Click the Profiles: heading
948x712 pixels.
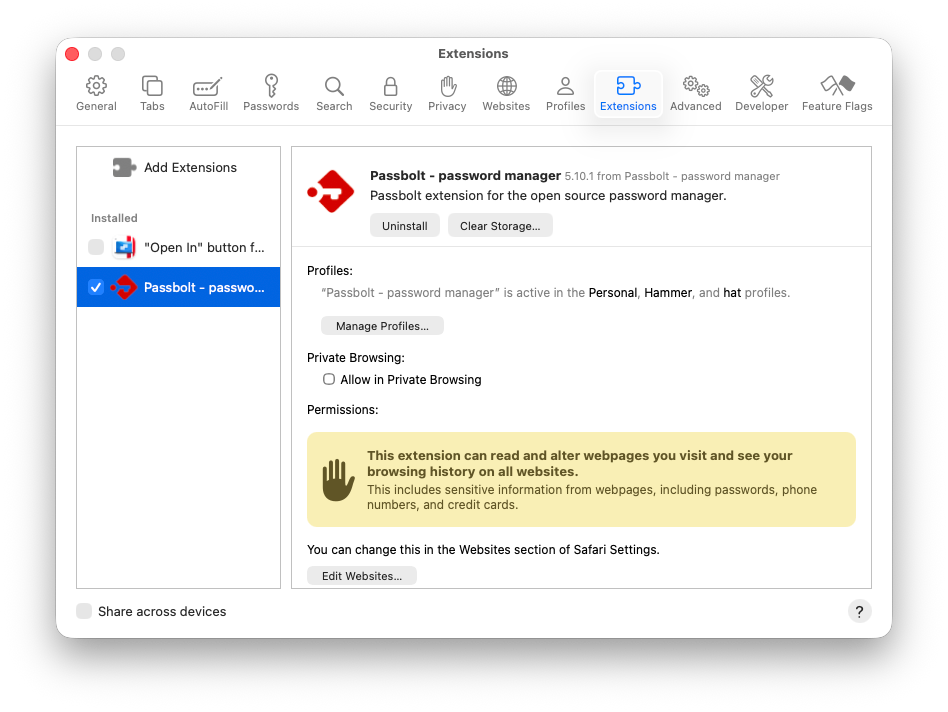tap(330, 271)
